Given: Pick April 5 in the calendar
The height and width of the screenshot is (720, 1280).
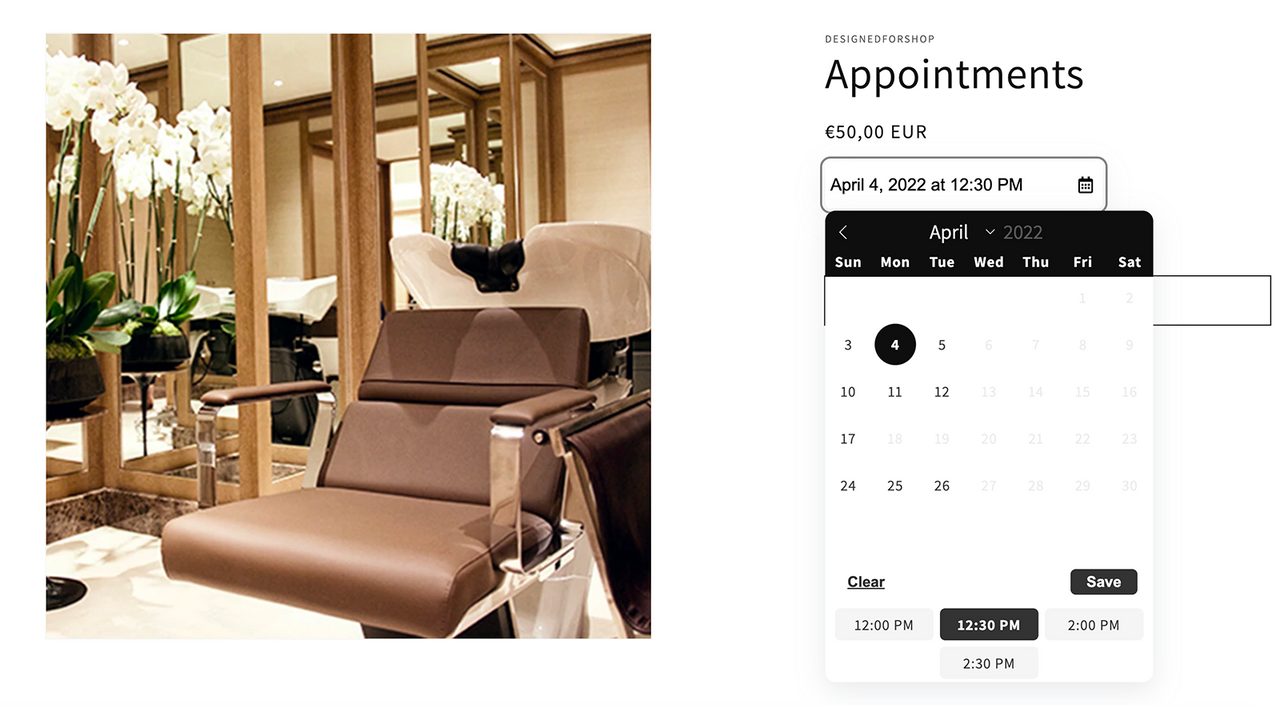Looking at the screenshot, I should click(x=942, y=345).
